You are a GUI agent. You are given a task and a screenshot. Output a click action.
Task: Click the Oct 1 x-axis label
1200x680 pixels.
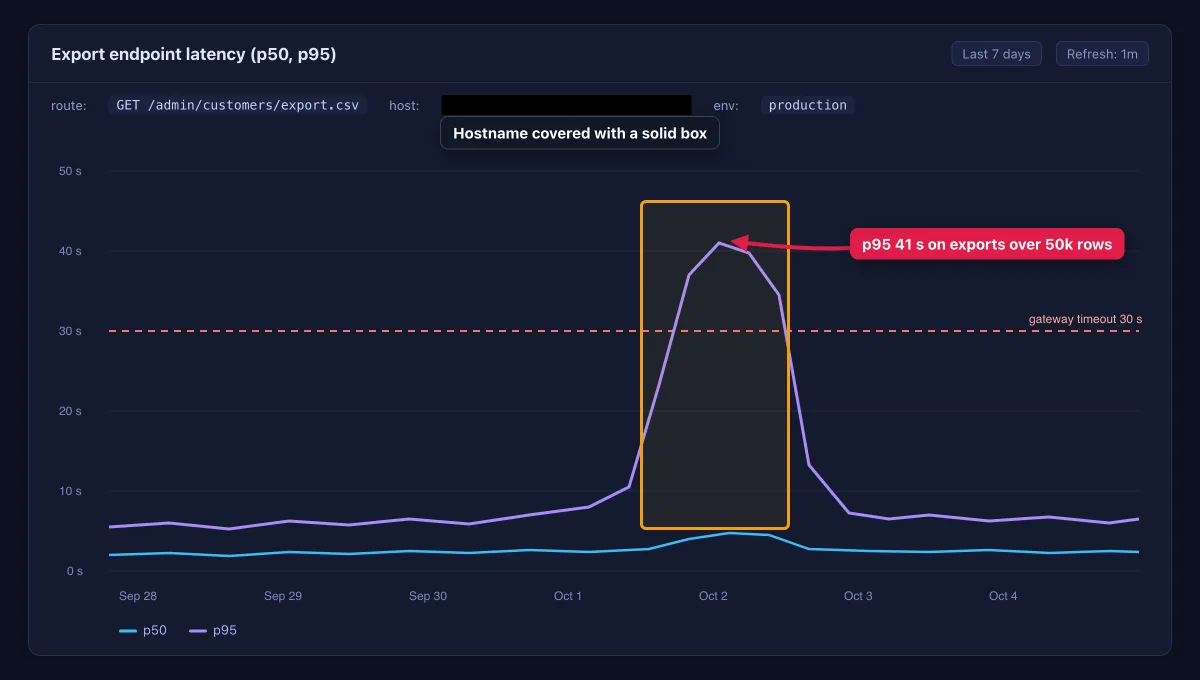[568, 596]
